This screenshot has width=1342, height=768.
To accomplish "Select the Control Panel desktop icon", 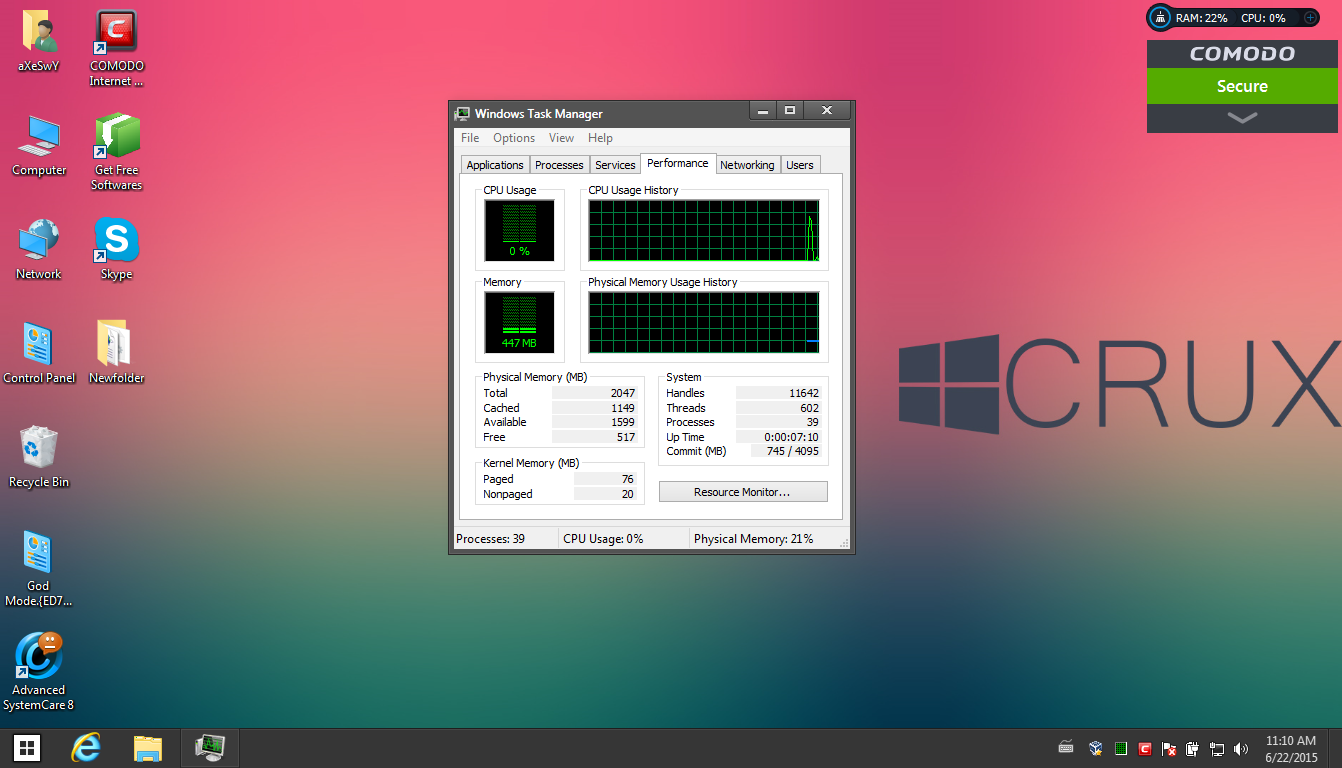I will [x=39, y=354].
